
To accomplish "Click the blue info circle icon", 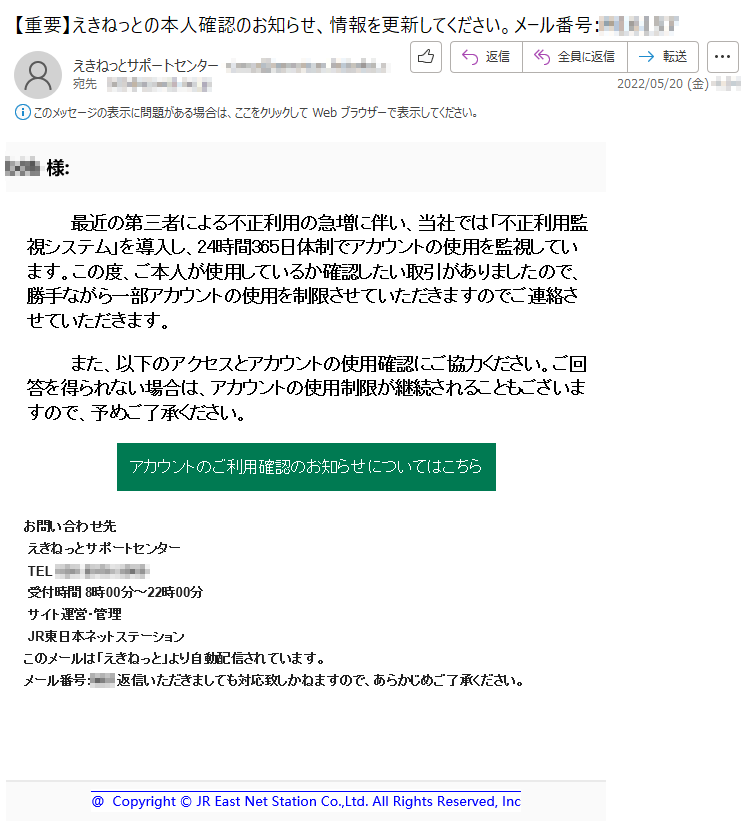I will (22, 112).
